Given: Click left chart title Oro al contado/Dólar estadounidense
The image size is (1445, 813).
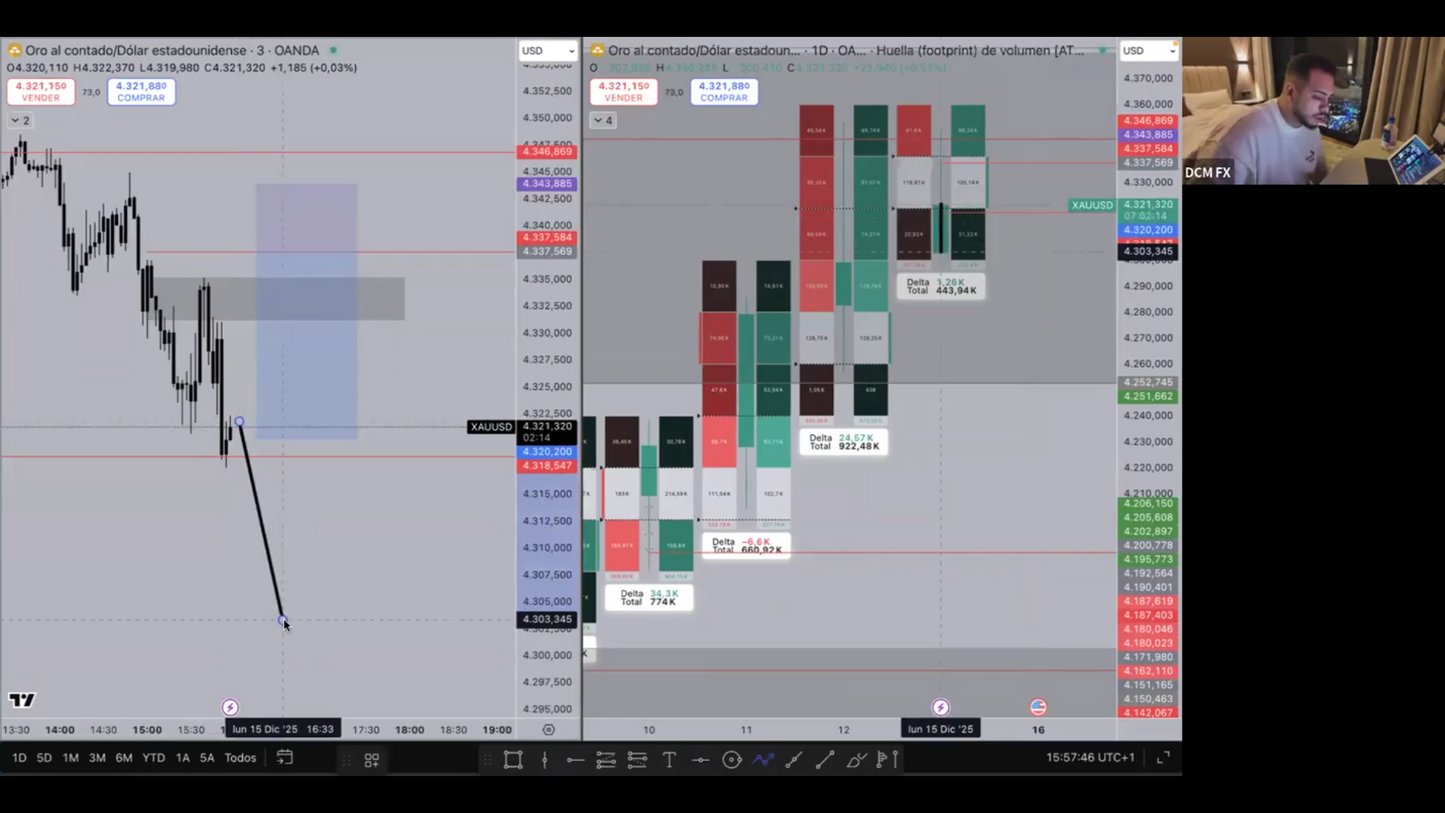Looking at the screenshot, I should [172, 50].
